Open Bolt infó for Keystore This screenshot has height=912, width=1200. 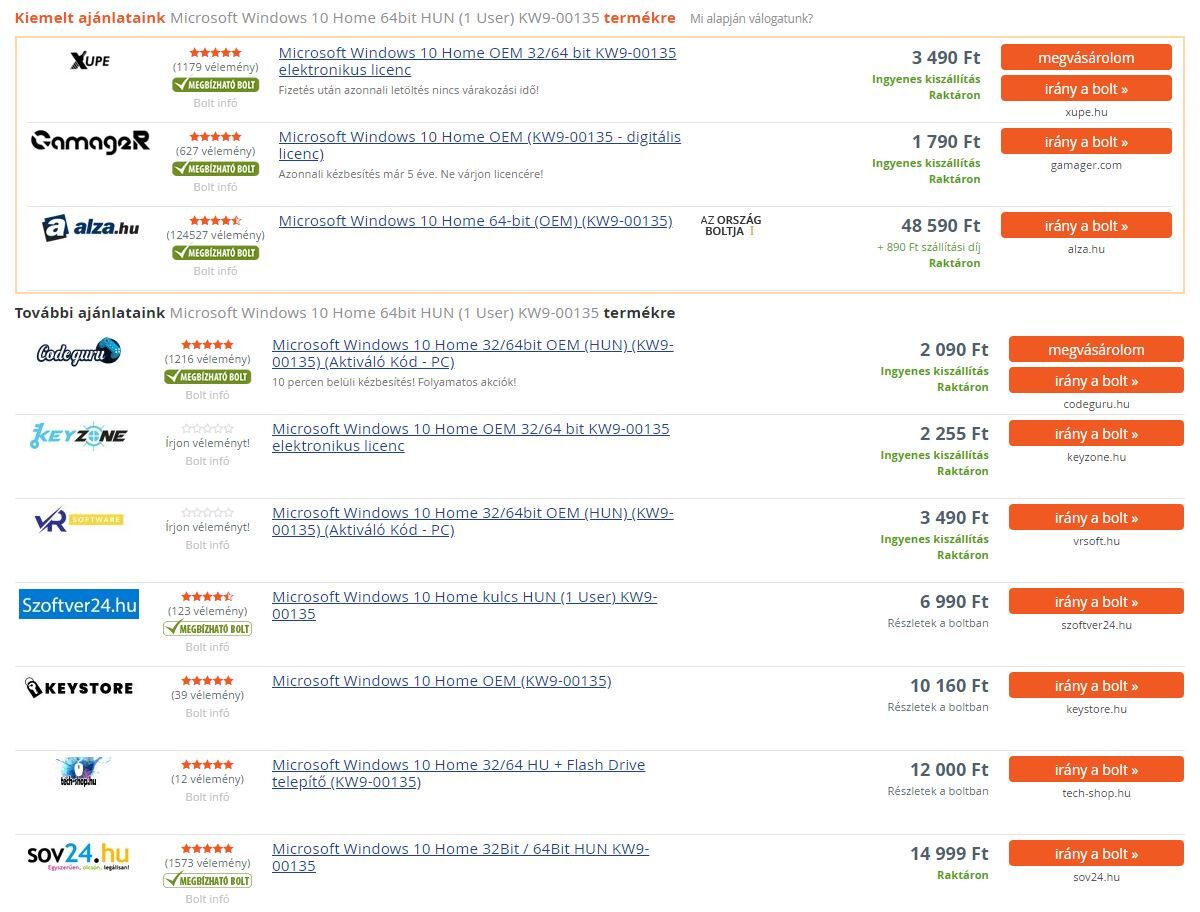click(x=207, y=713)
